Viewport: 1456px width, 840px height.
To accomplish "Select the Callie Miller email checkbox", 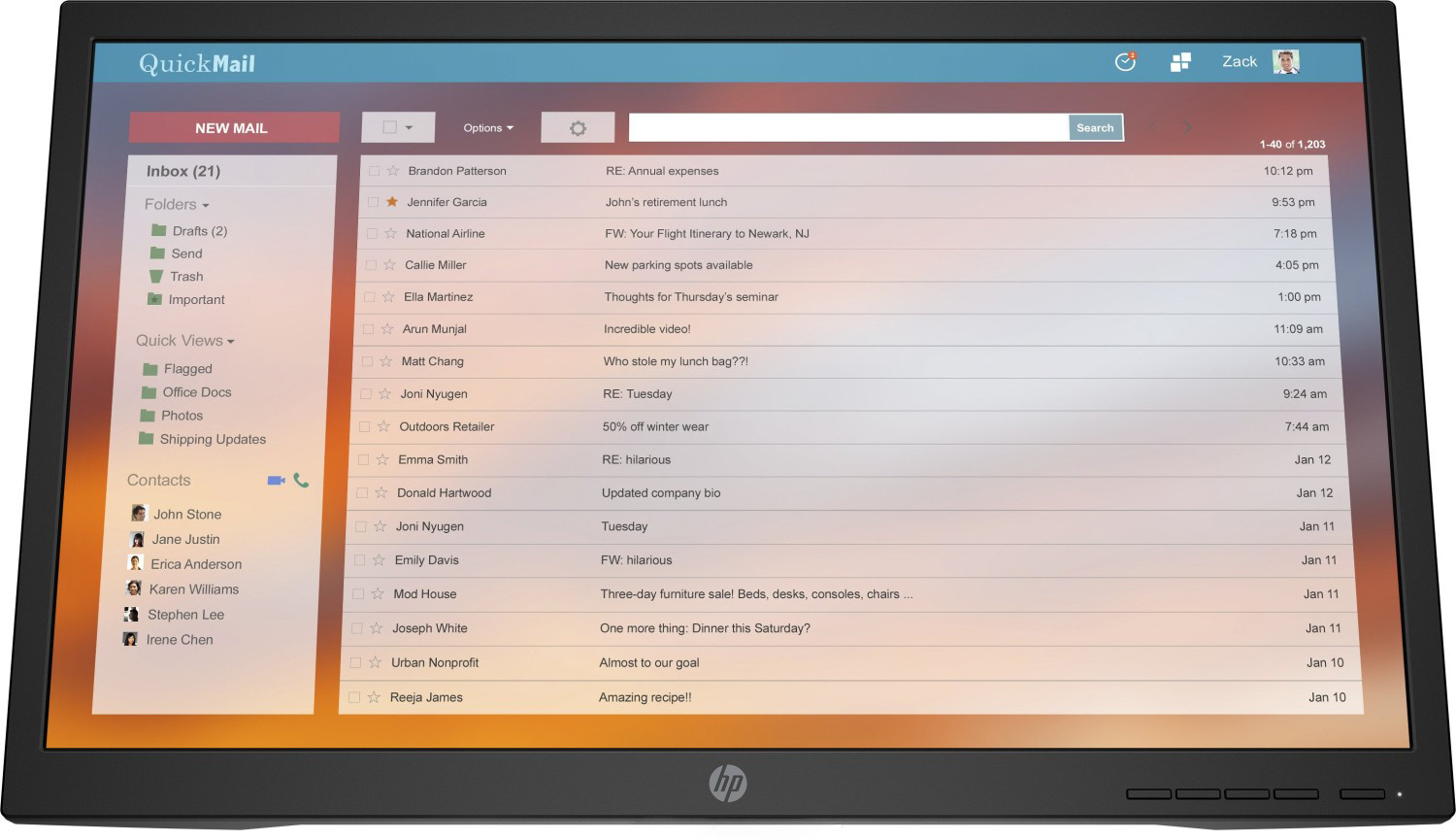I will (371, 265).
